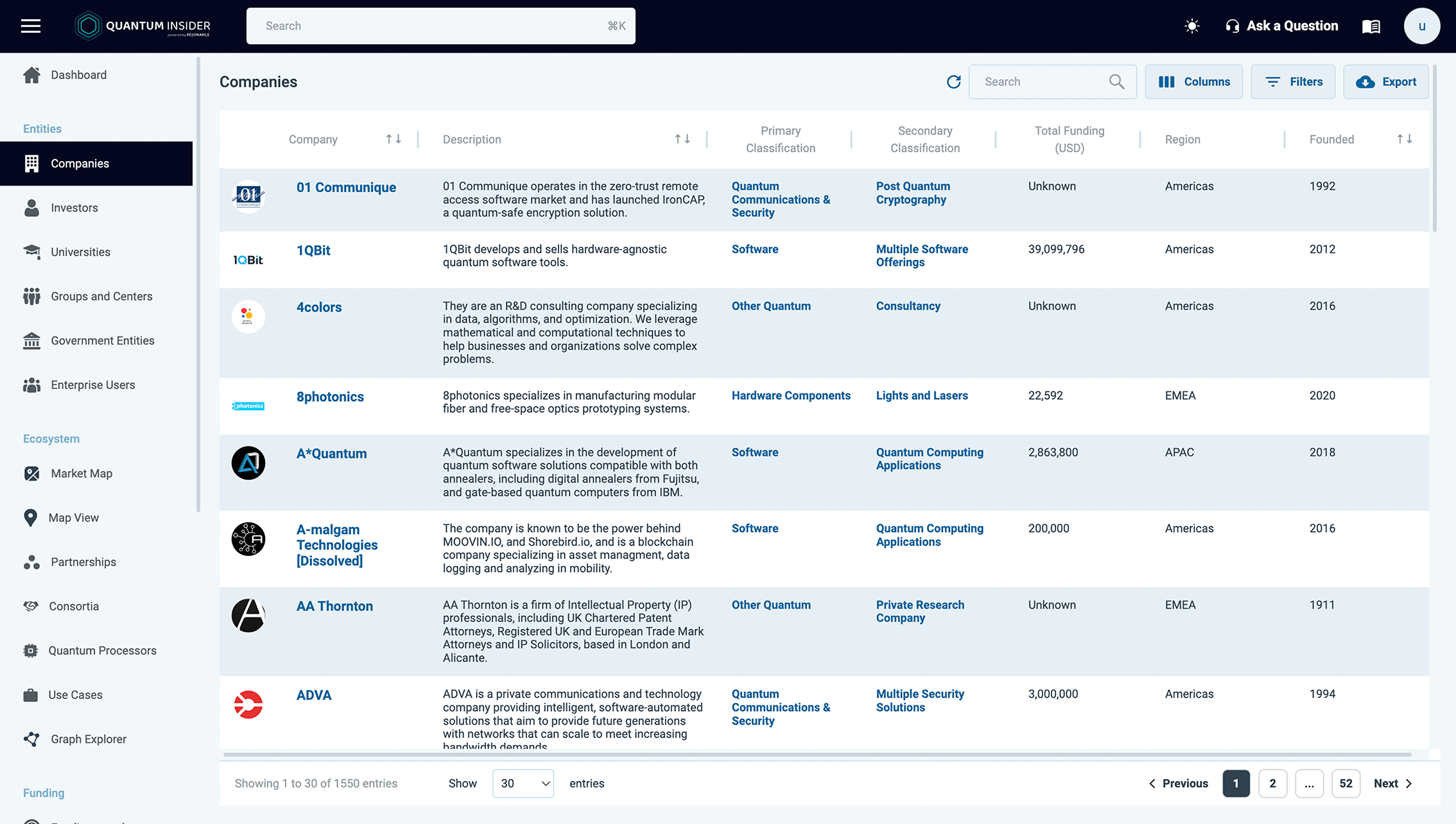Go to page 52
This screenshot has width=1456, height=824.
pyautogui.click(x=1346, y=784)
